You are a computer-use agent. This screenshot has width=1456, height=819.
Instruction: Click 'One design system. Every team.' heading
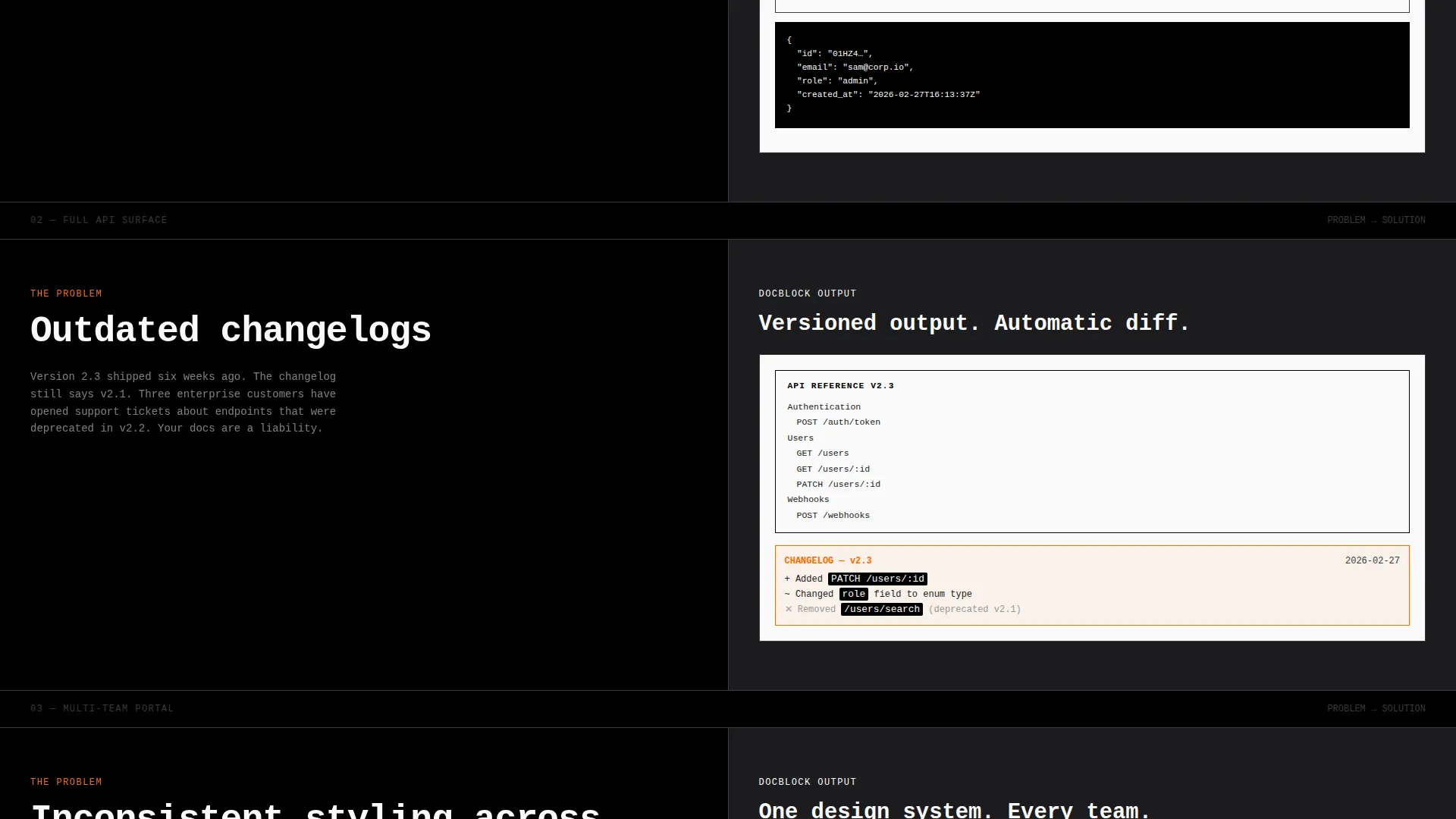(x=955, y=810)
